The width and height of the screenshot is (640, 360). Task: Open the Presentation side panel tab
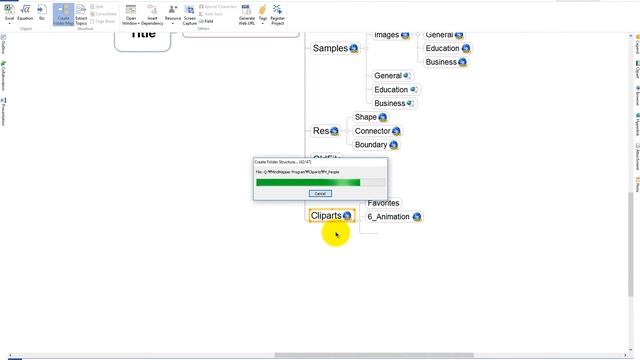point(3,112)
